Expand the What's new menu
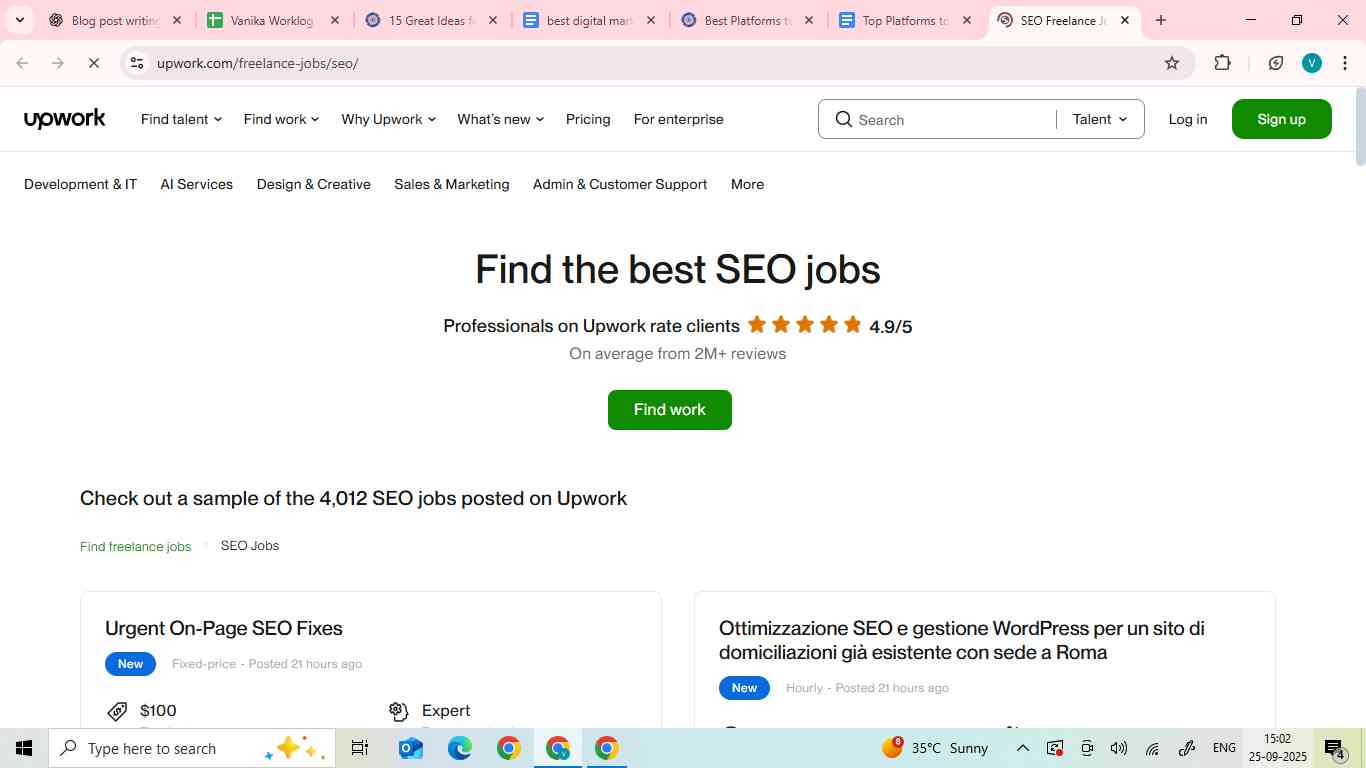The image size is (1366, 768). [x=500, y=119]
